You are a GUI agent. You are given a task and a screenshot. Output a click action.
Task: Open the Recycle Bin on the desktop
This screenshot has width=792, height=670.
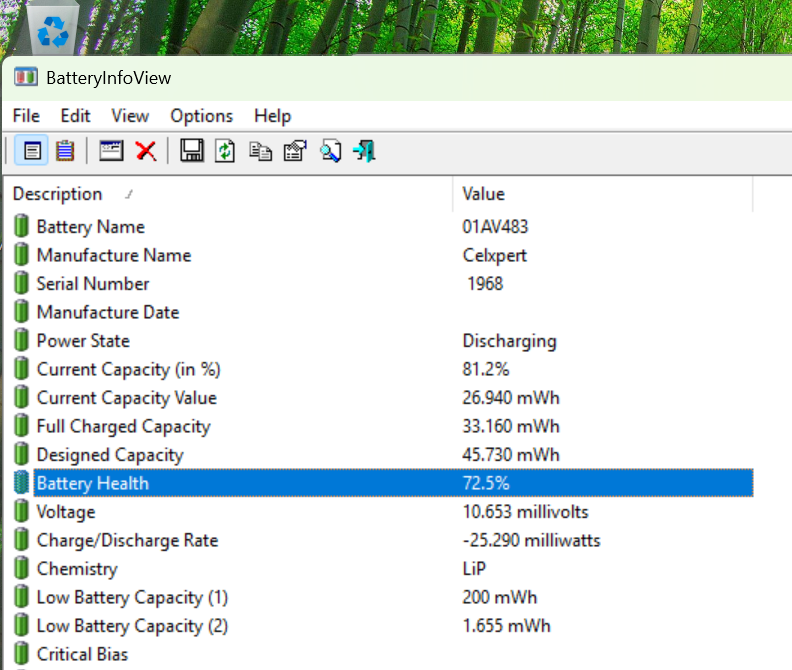[x=54, y=28]
